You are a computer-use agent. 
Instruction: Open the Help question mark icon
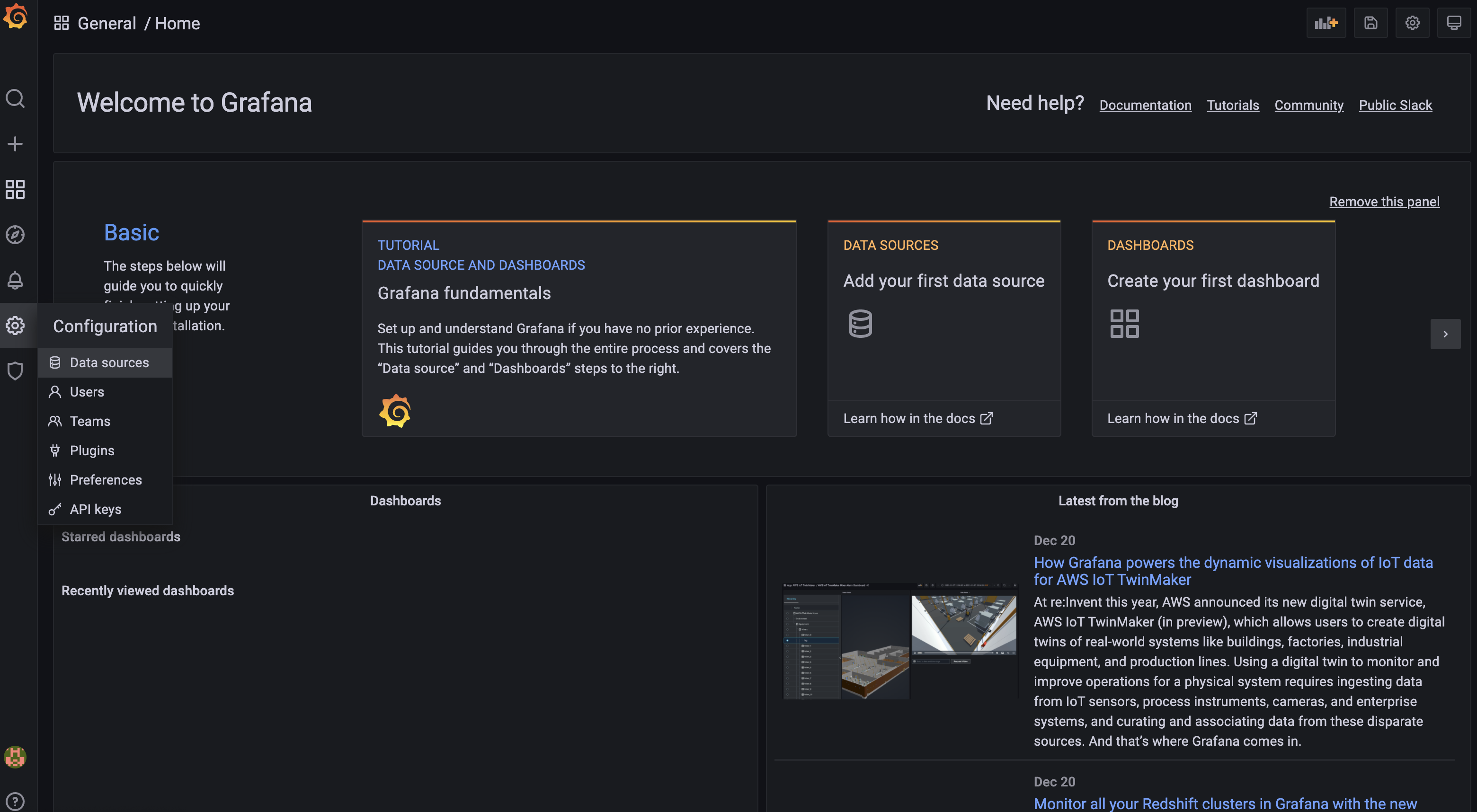[x=15, y=801]
